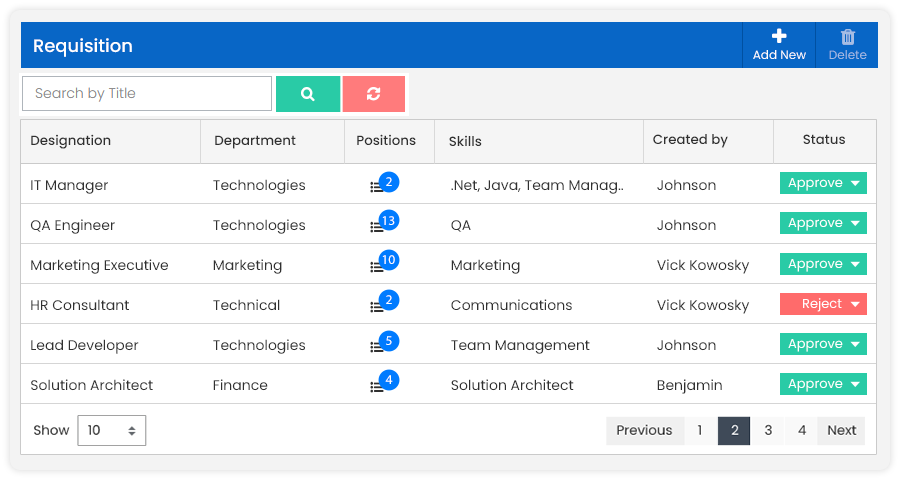
Task: Click the red refresh icon button
Action: (374, 94)
